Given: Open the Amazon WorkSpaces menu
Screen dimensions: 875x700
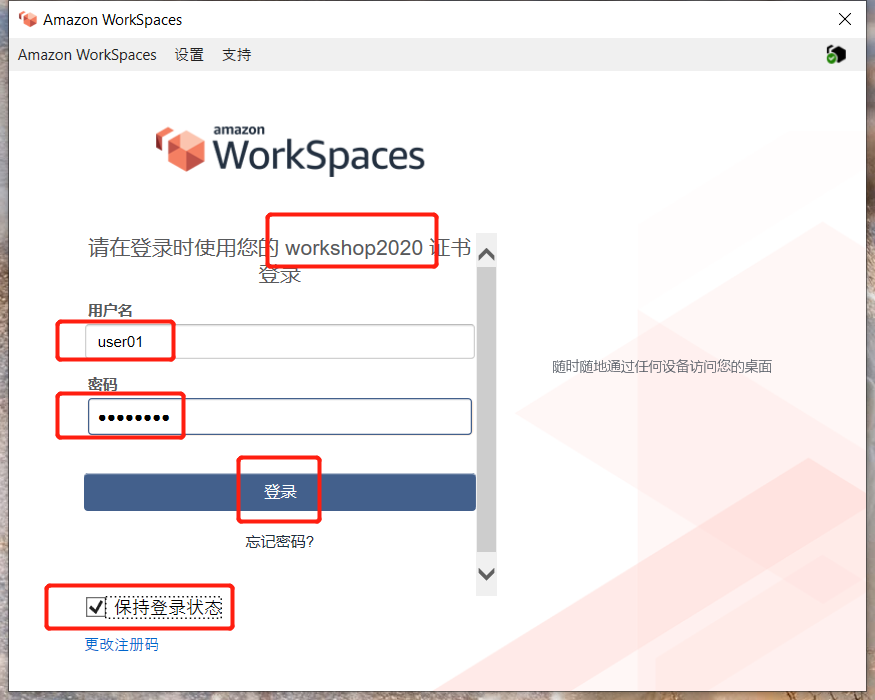Looking at the screenshot, I should 87,55.
